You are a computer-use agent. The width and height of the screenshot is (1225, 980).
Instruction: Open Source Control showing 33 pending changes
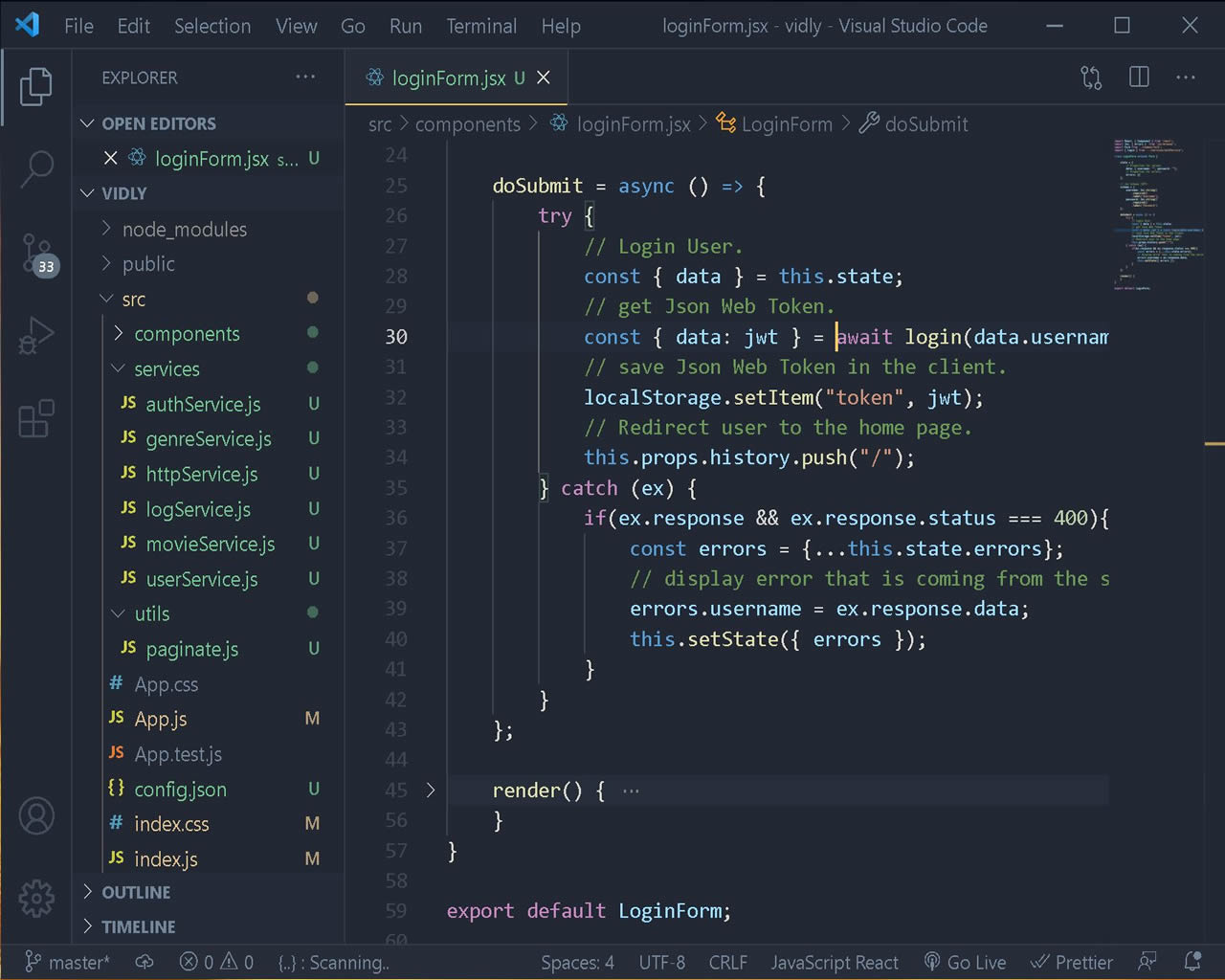[36, 252]
